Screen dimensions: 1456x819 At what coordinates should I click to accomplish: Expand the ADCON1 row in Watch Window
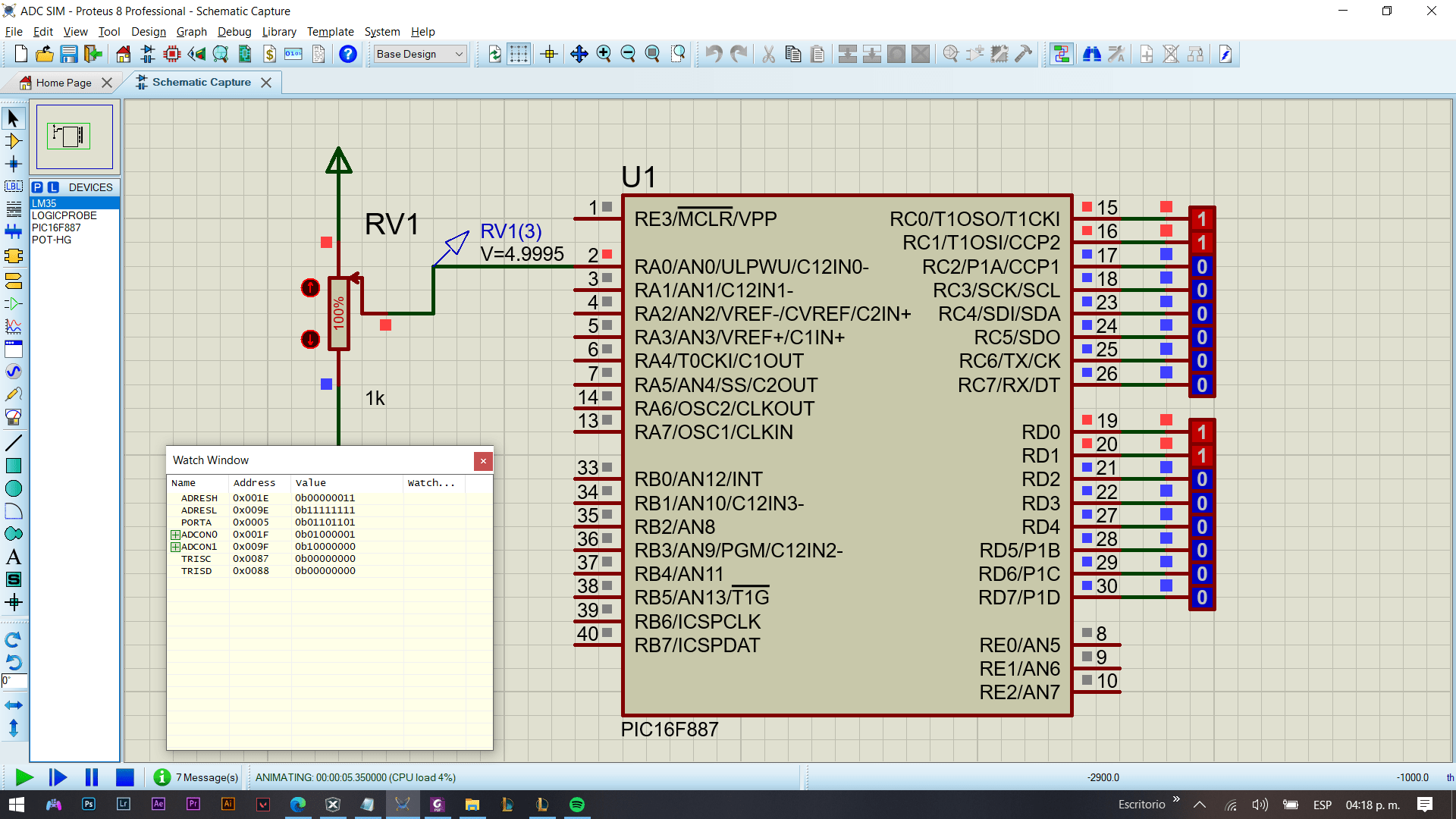(175, 547)
